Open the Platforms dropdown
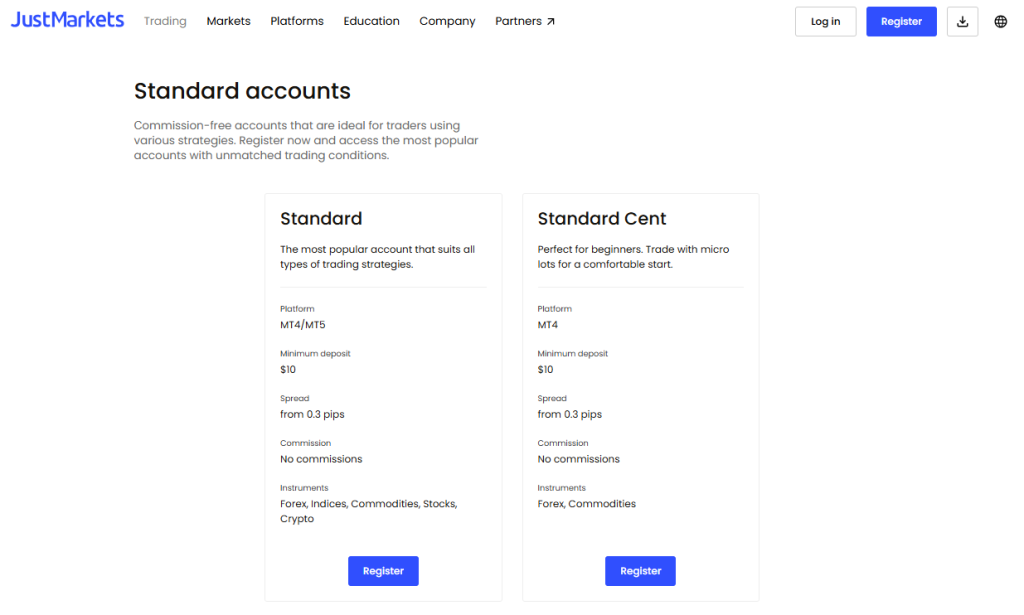Viewport: 1024px width, 615px height. pyautogui.click(x=296, y=20)
